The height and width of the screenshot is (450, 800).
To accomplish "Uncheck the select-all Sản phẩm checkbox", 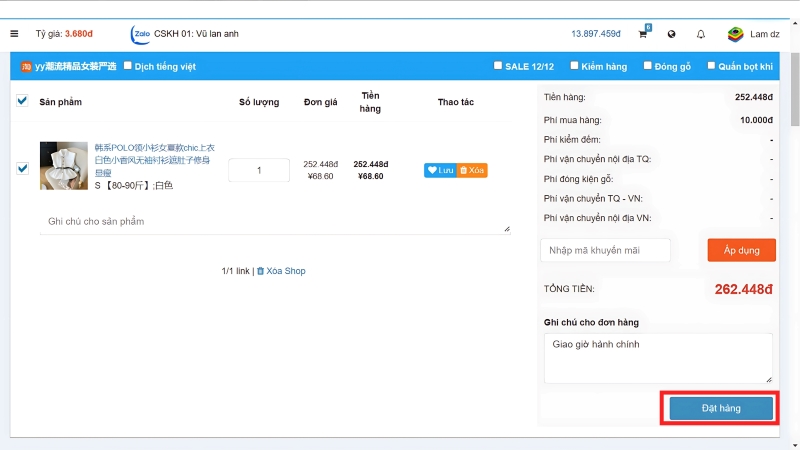I will (22, 101).
